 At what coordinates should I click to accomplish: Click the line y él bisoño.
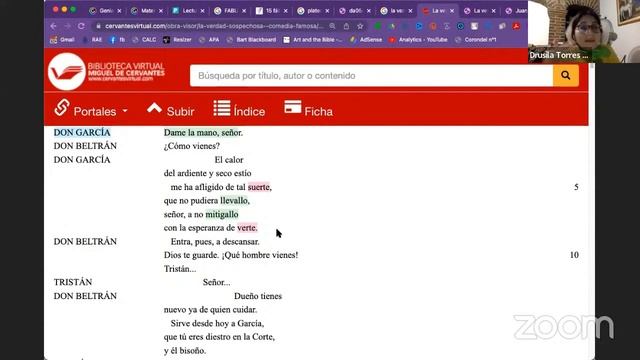coord(185,351)
